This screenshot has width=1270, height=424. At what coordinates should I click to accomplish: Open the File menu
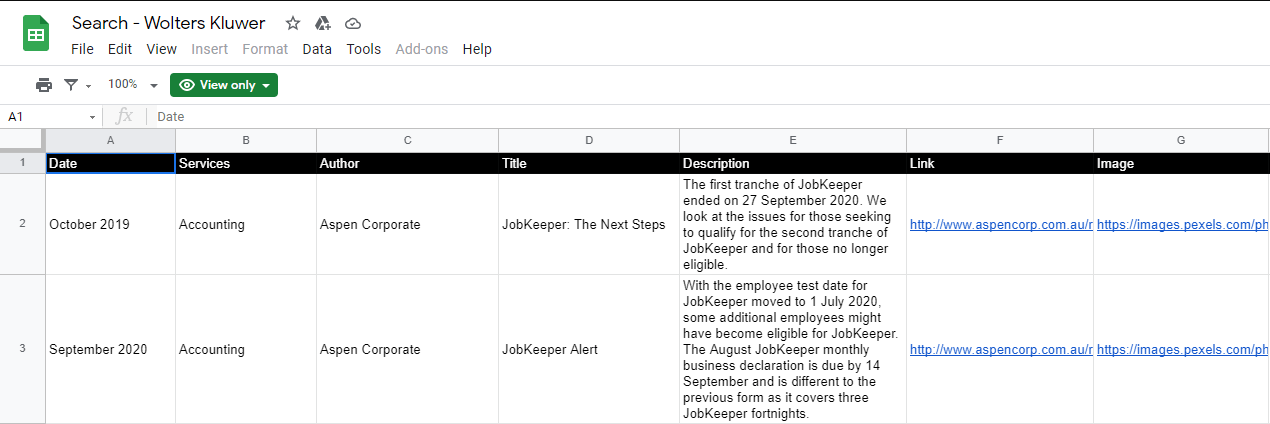click(82, 49)
